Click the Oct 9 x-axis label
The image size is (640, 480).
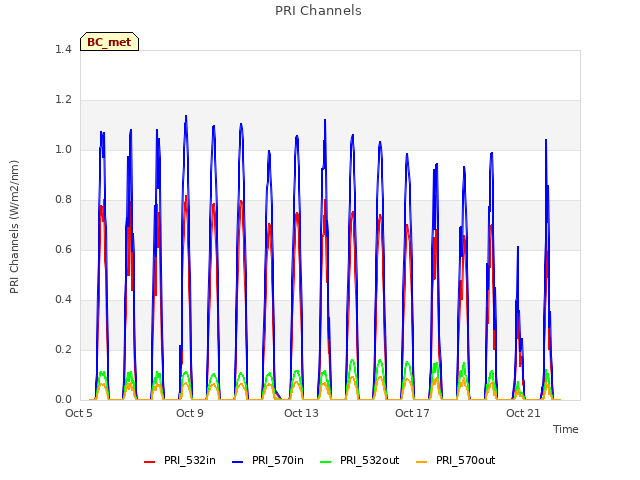pos(190,413)
